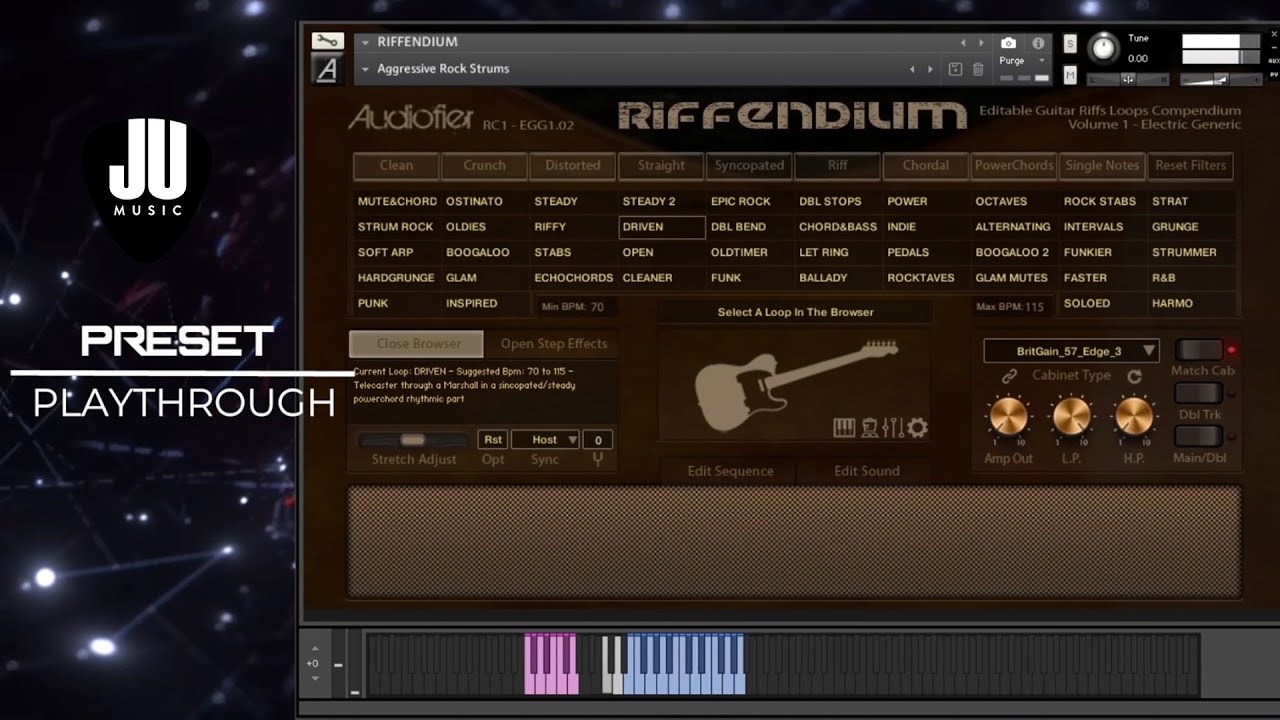Delete the preset using the trash icon
The width and height of the screenshot is (1280, 720).
pyautogui.click(x=978, y=69)
